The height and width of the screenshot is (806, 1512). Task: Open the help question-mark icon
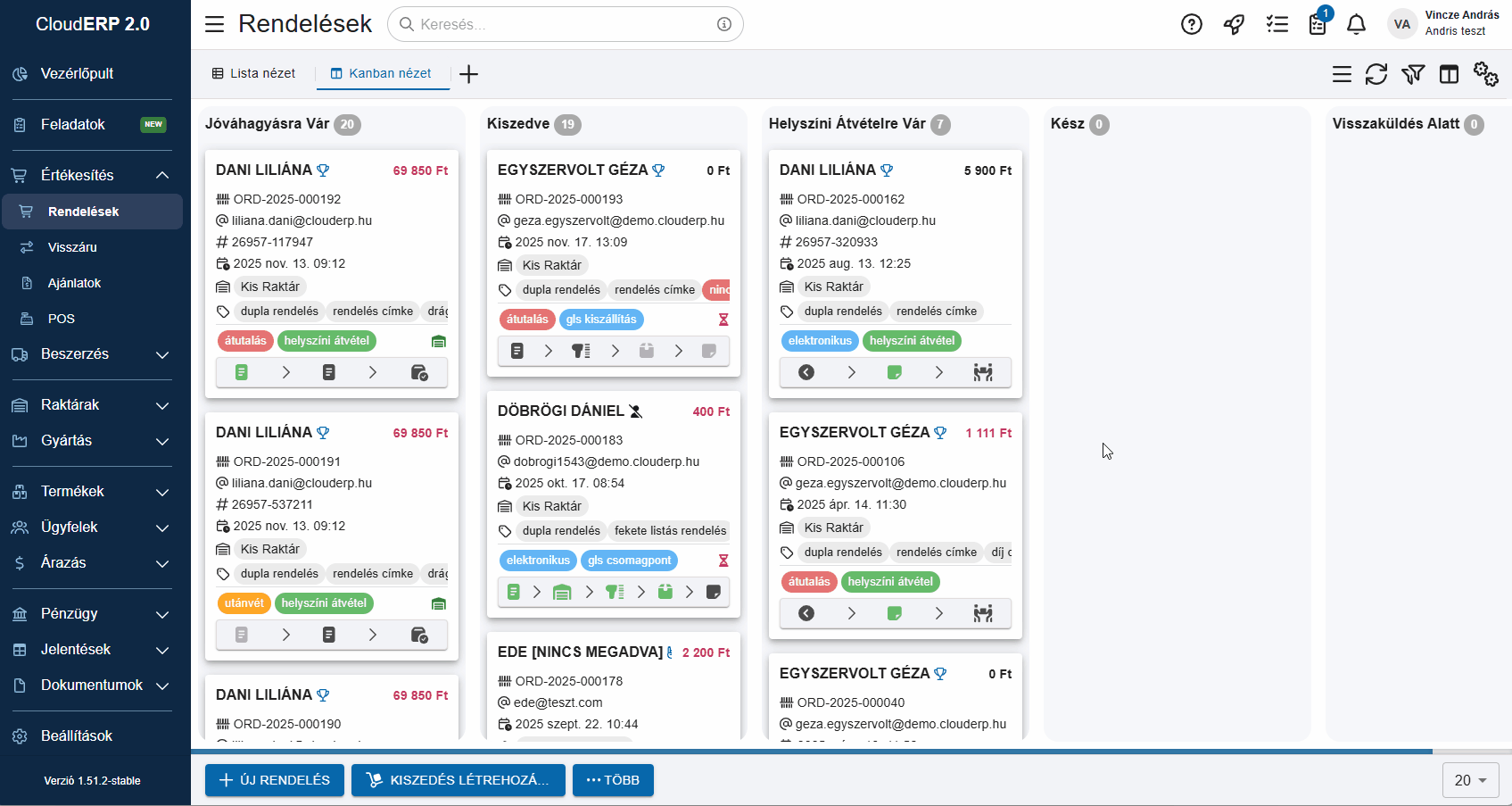(x=1191, y=24)
